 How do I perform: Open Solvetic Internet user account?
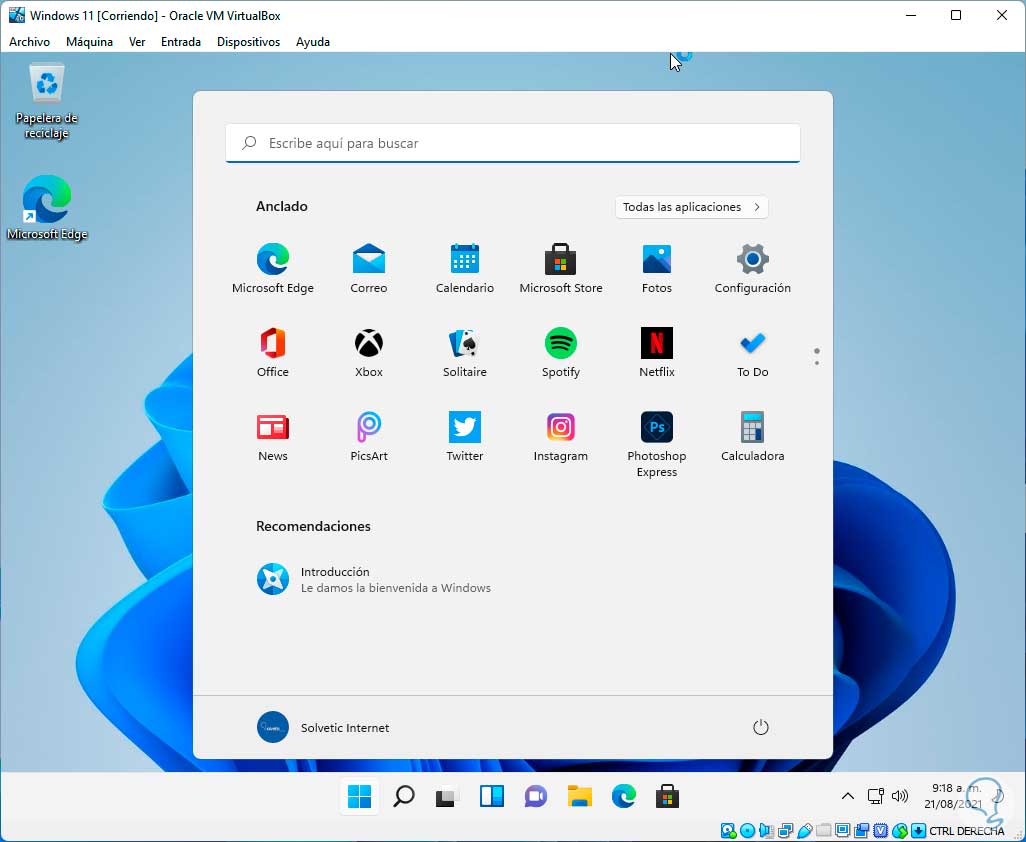pos(324,727)
